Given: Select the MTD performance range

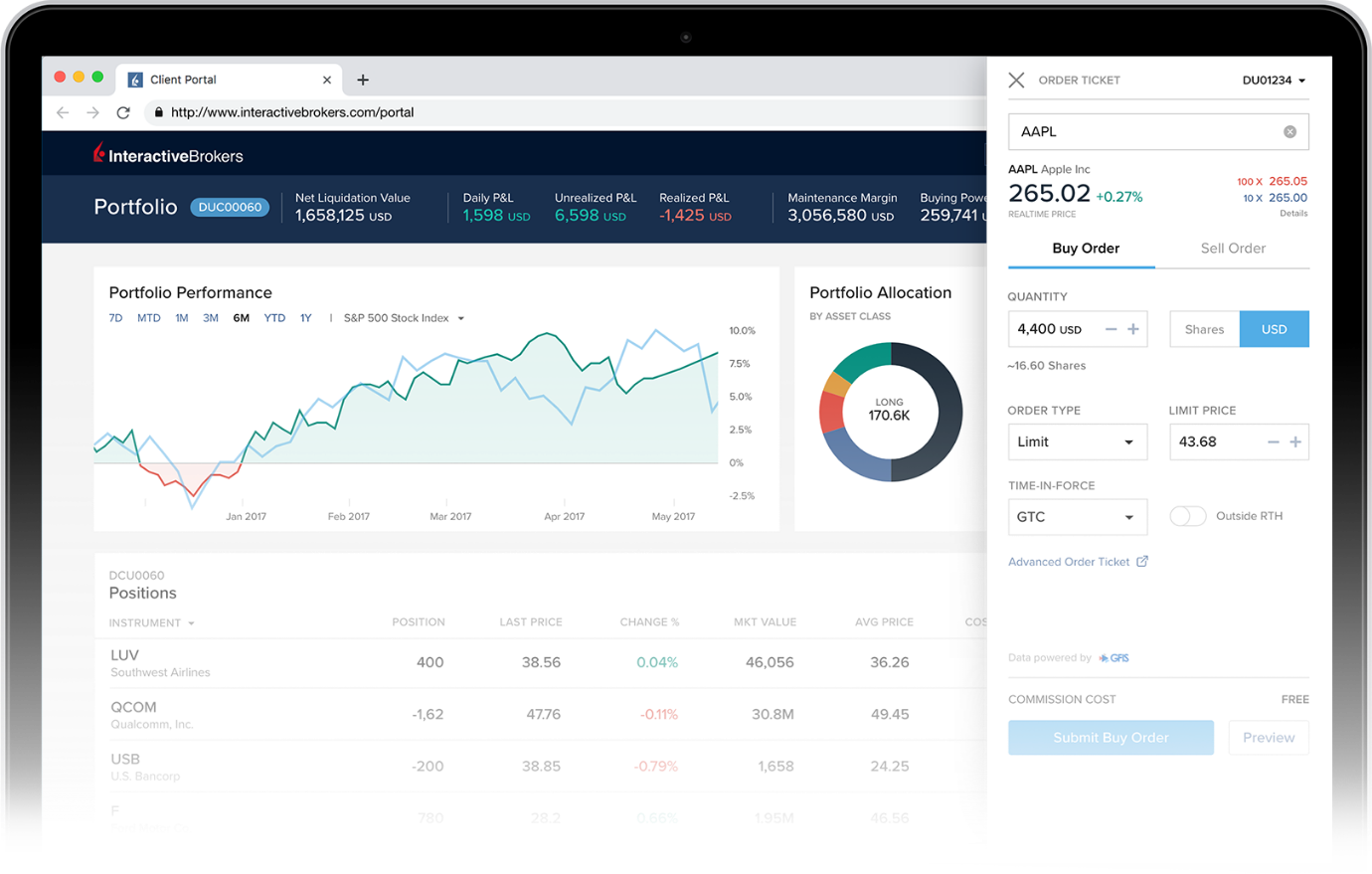Looking at the screenshot, I should (x=148, y=318).
